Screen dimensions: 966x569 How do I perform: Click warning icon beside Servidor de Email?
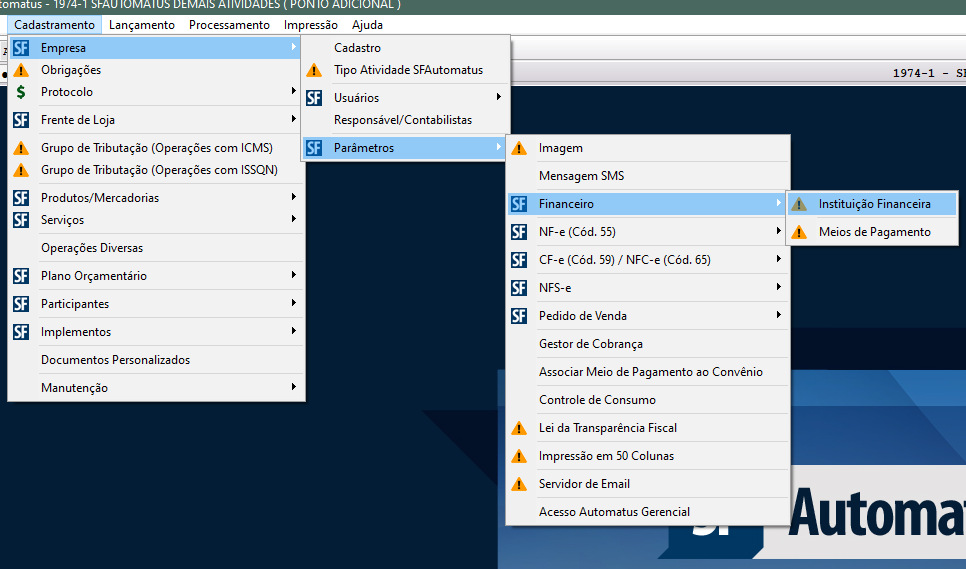point(519,484)
